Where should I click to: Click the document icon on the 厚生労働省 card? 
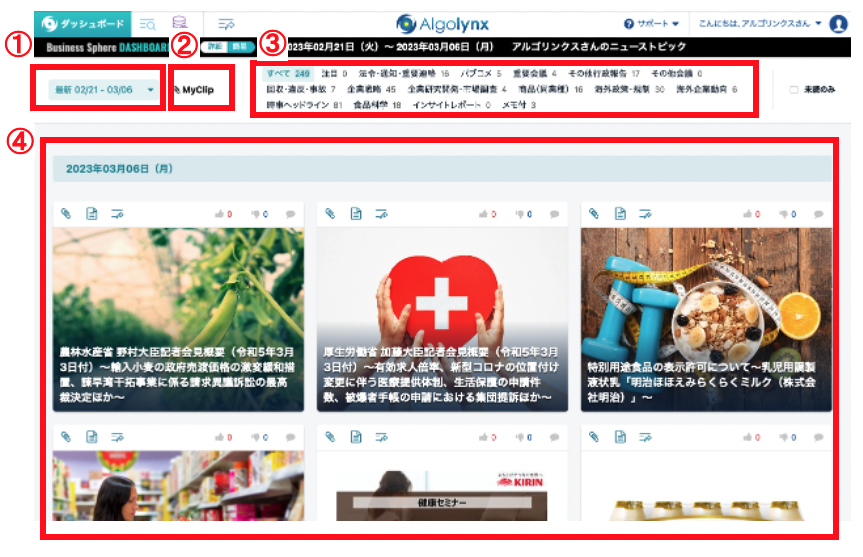coord(355,214)
